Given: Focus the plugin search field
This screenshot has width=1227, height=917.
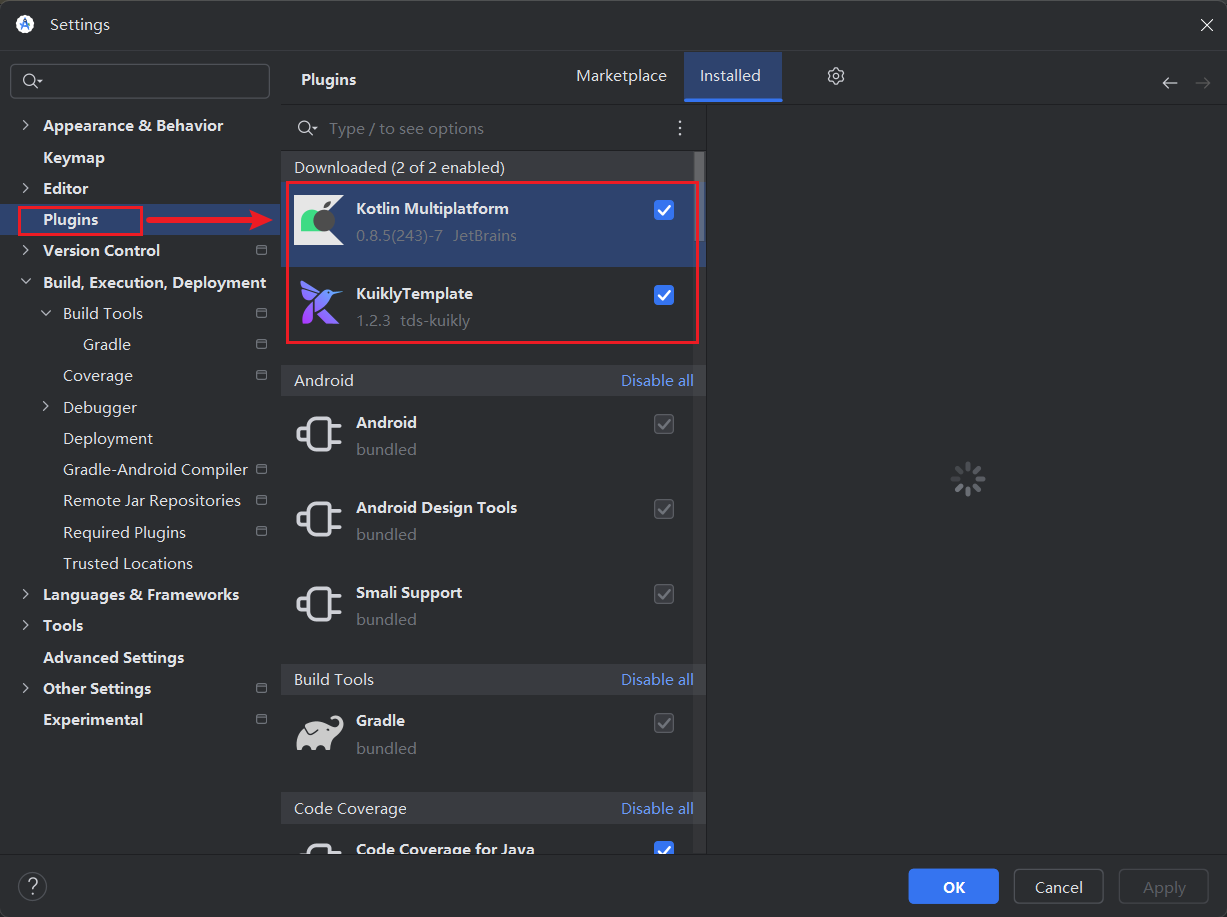Looking at the screenshot, I should pos(495,128).
